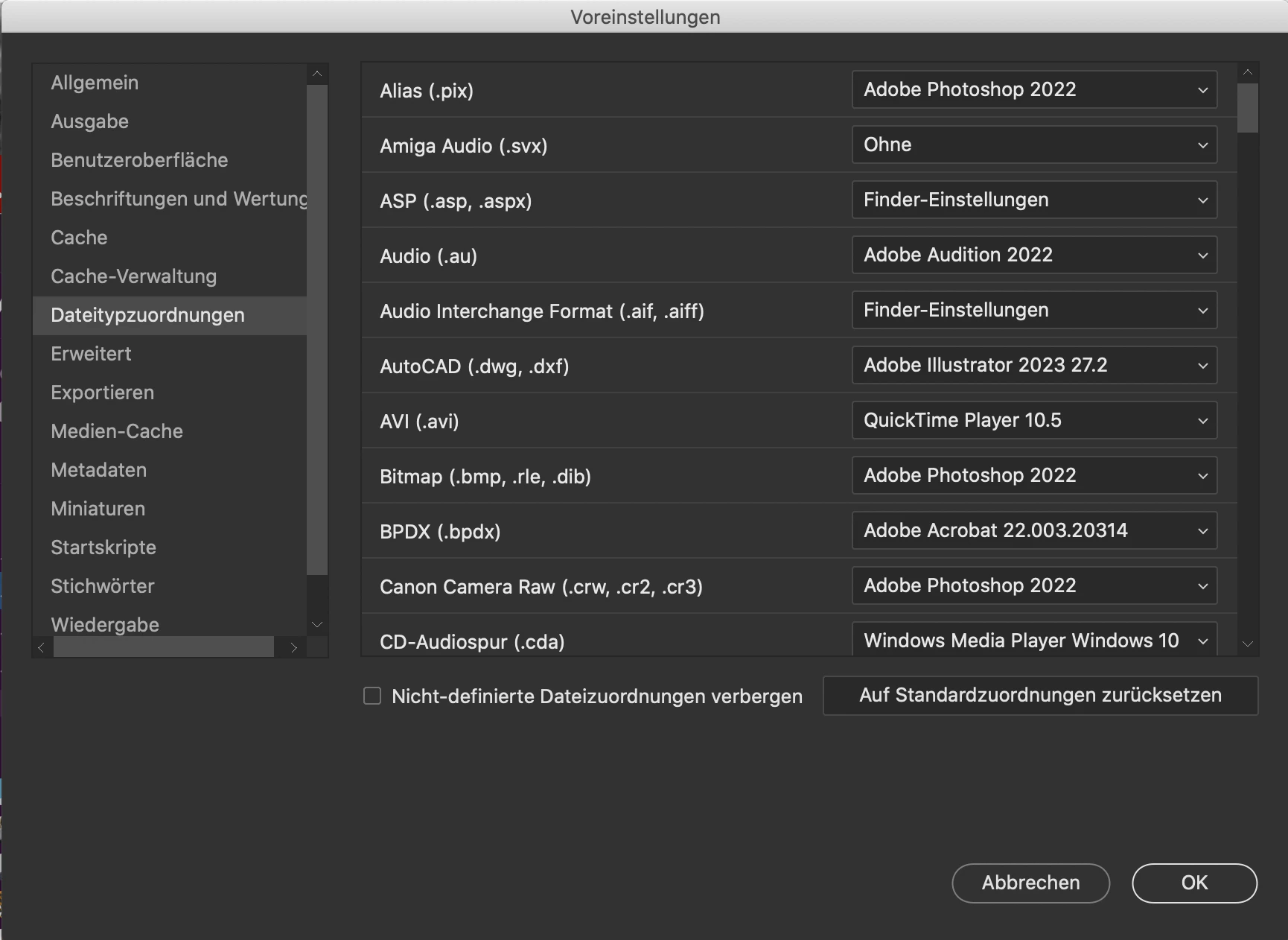Open Startskripte settings
Screen dimensions: 1288x940
tap(170, 547)
